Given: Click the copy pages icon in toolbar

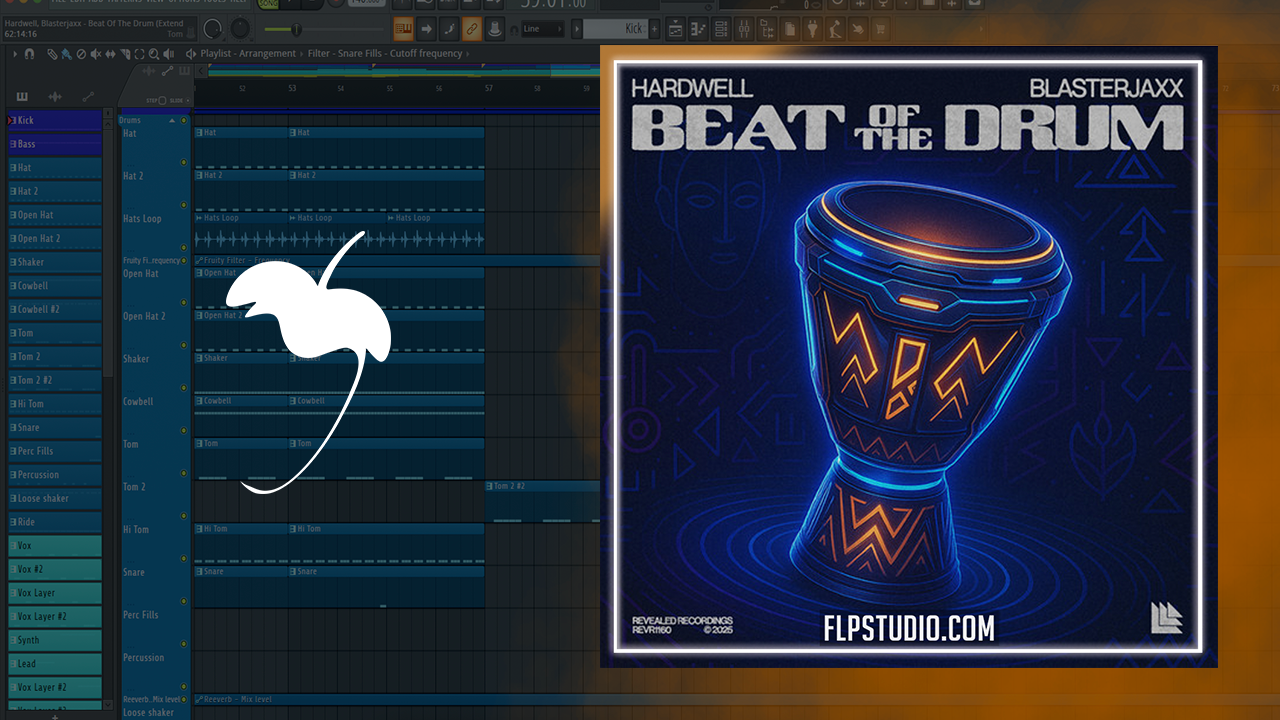Looking at the screenshot, I should point(790,29).
